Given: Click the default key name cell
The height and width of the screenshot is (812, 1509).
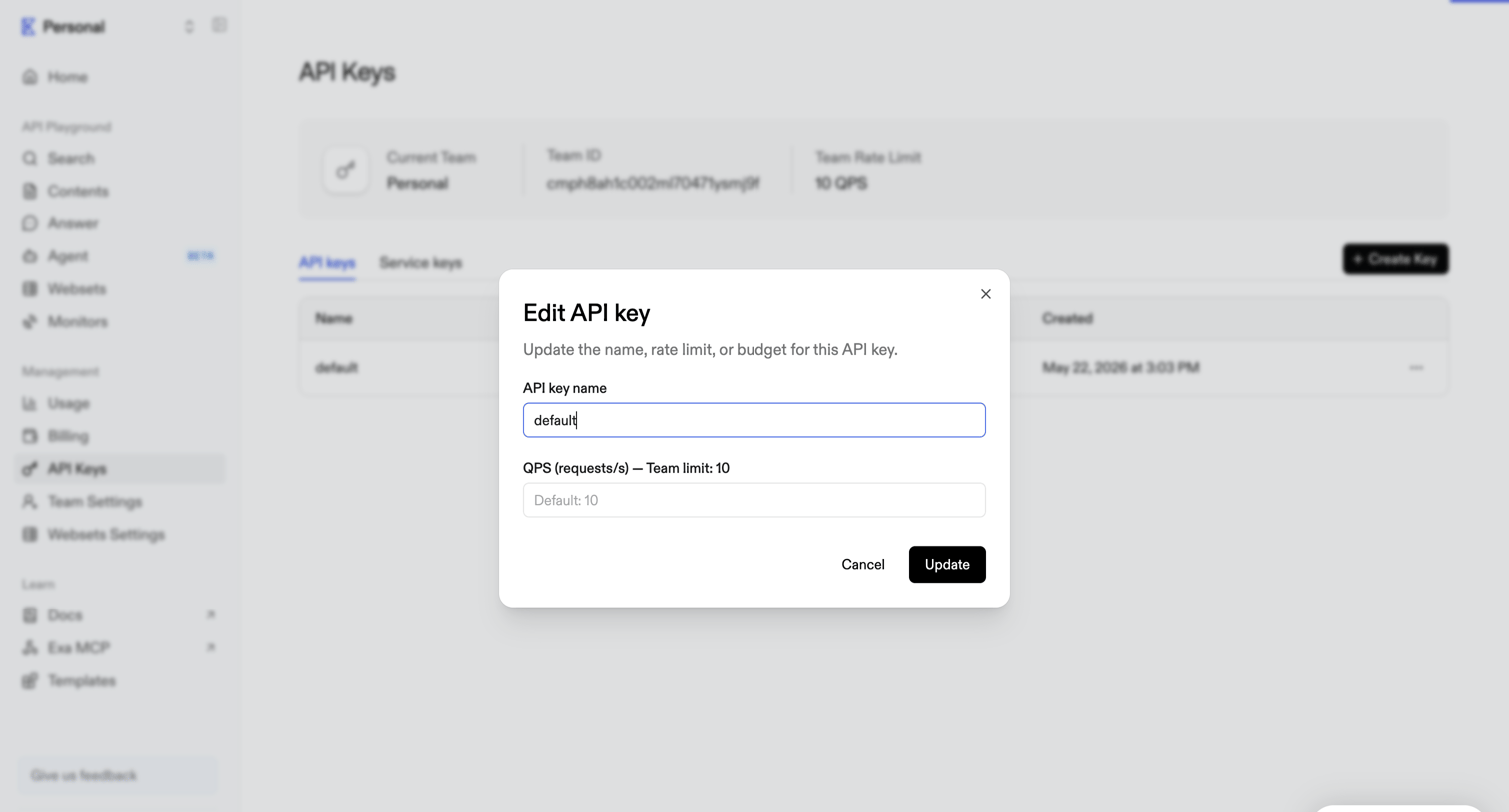Looking at the screenshot, I should pos(336,368).
